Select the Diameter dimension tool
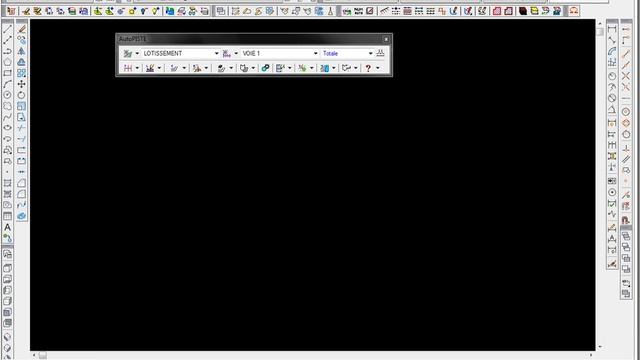Viewport: 640px width, 360px height. click(x=612, y=98)
